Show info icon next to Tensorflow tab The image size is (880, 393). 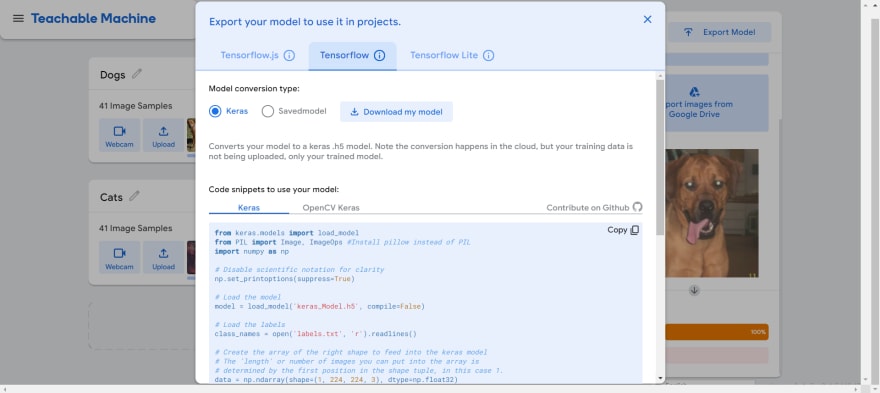click(x=379, y=56)
